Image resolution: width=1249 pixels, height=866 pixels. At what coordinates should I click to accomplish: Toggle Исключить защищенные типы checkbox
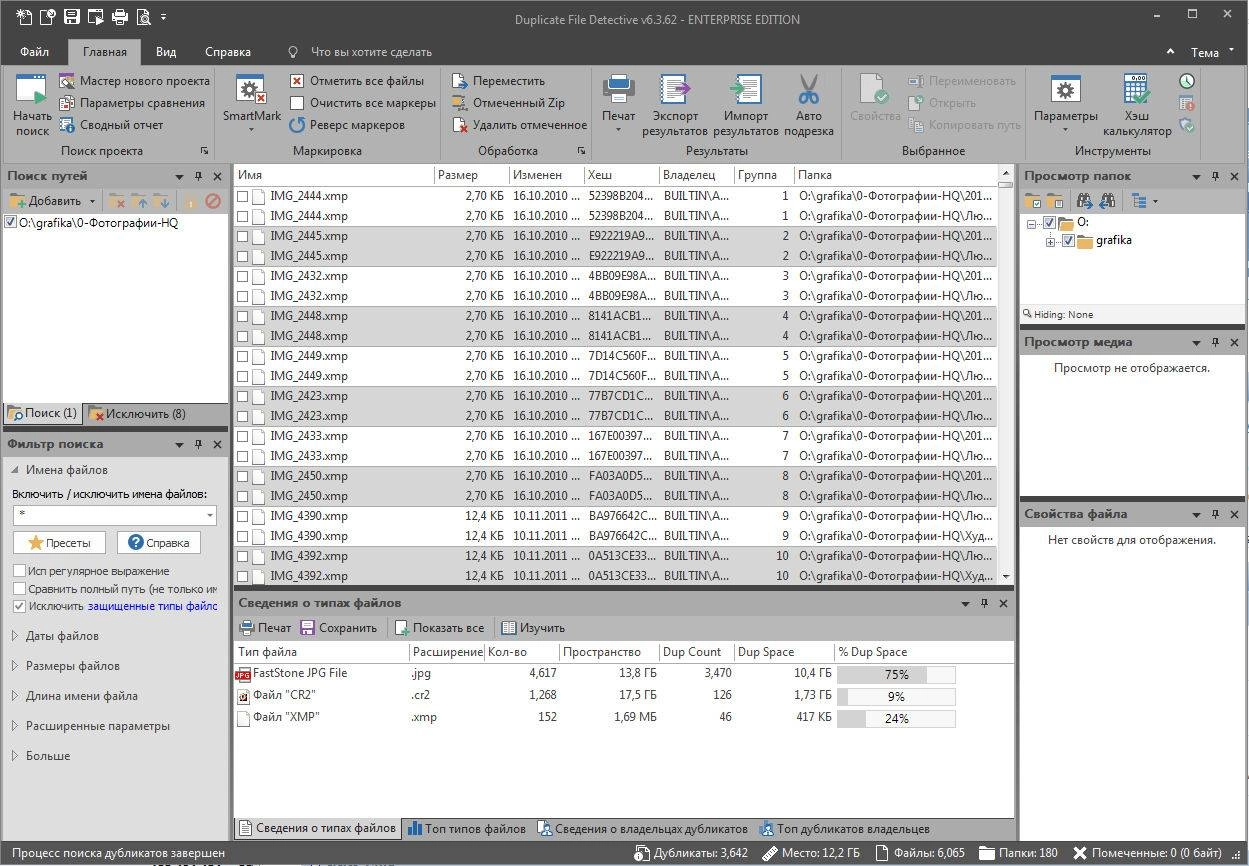pos(19,606)
